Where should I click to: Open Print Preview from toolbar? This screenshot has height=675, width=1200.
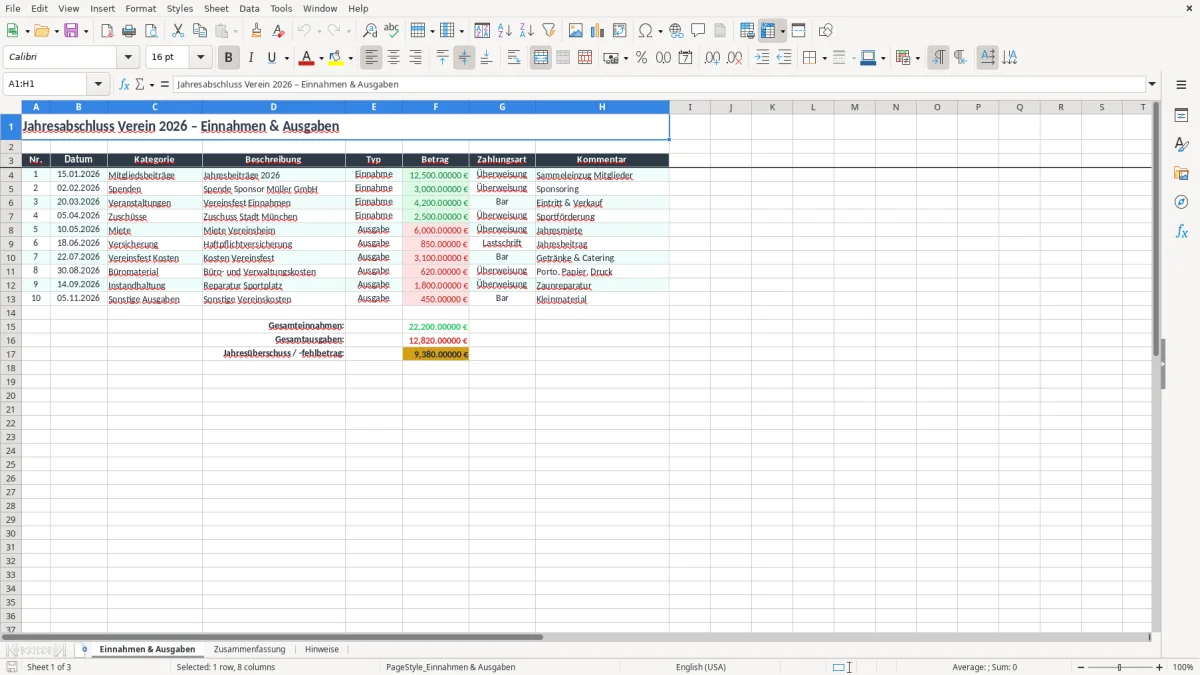(151, 31)
